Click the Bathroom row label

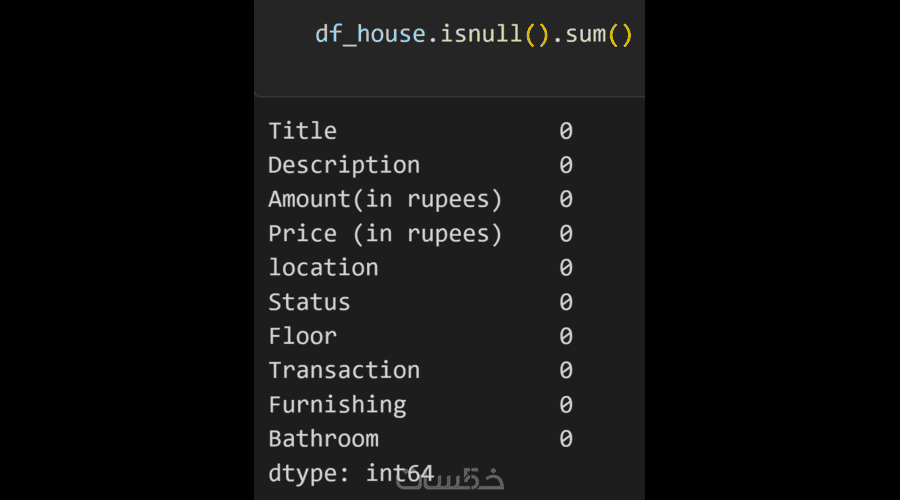coord(323,439)
